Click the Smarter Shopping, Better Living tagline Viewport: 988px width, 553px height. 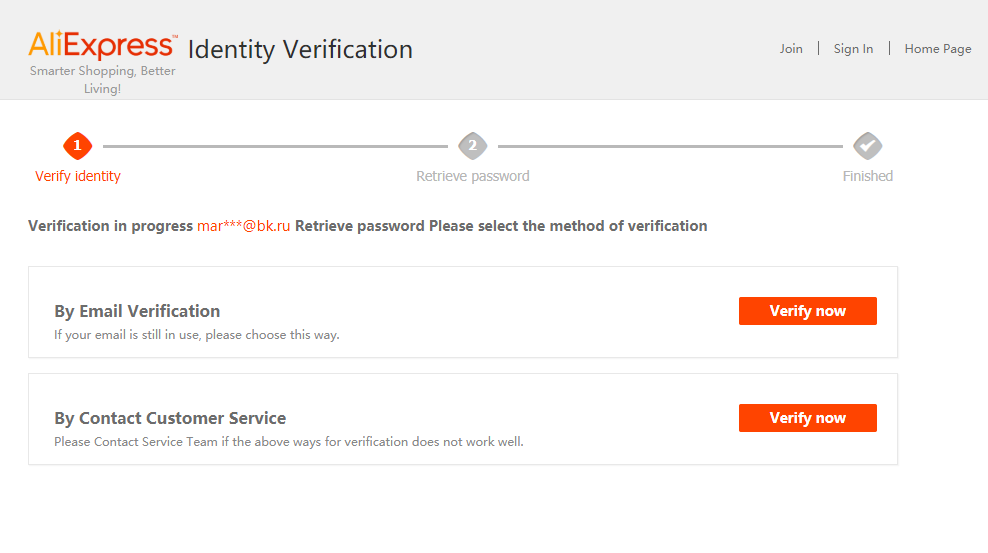pyautogui.click(x=103, y=79)
